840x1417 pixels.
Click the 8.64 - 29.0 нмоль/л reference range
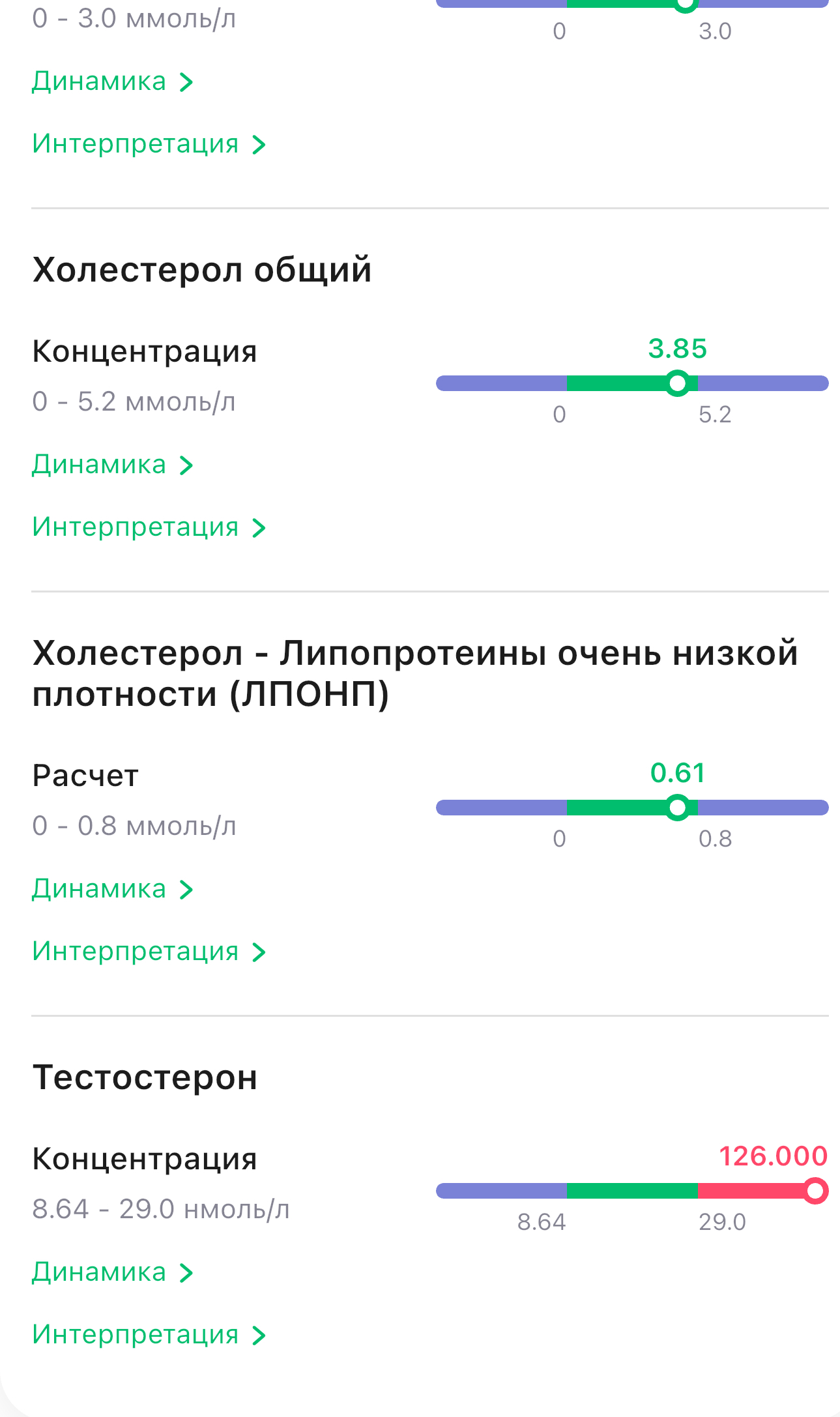coord(161,1210)
